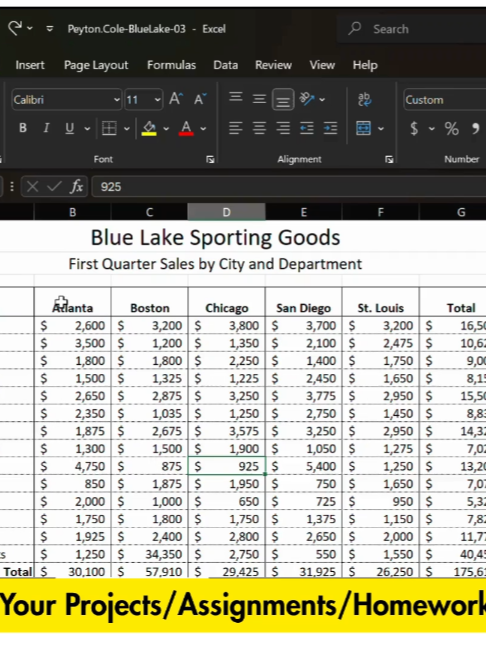Open the View tab
486x648 pixels.
pyautogui.click(x=322, y=65)
